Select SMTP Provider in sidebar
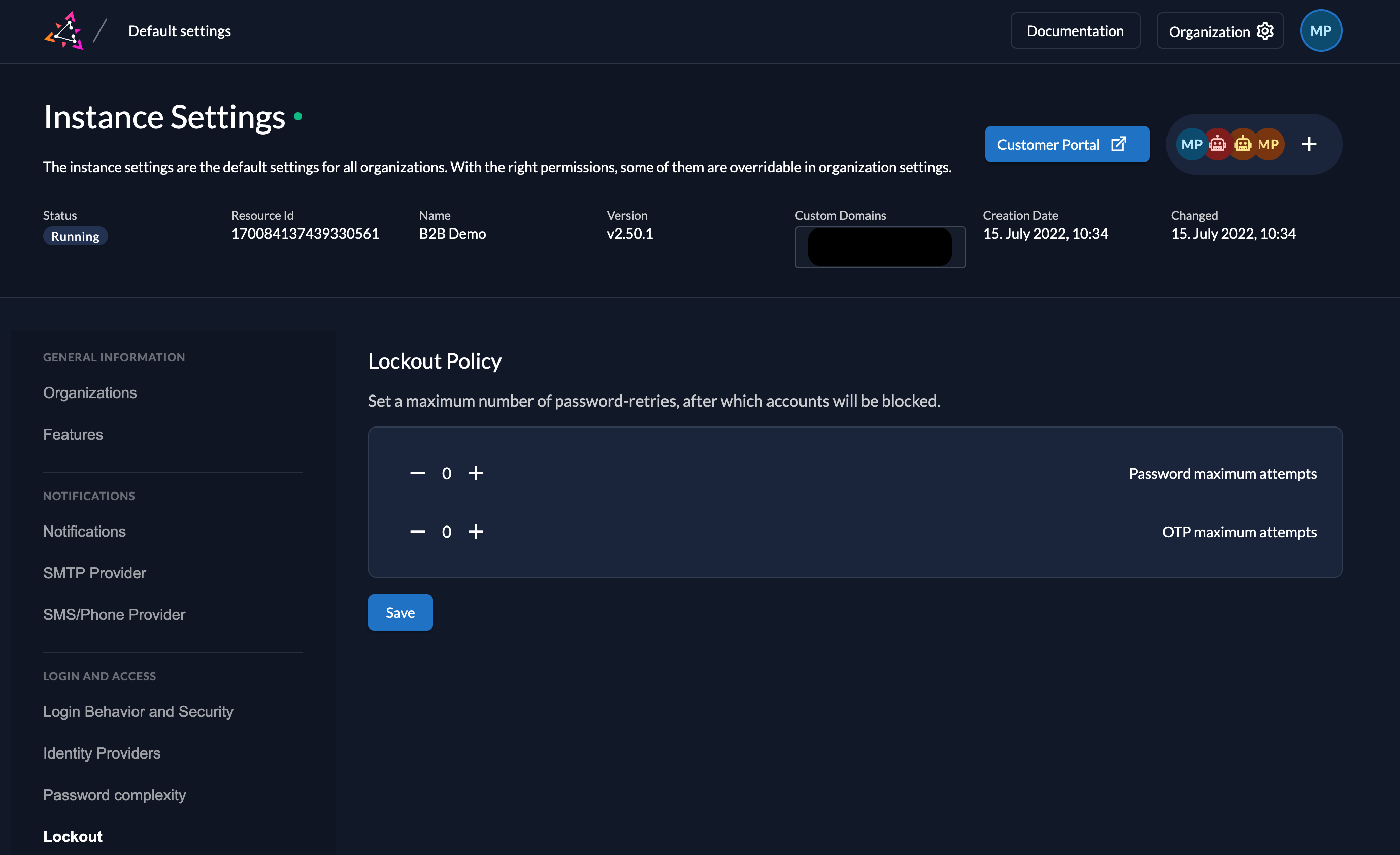This screenshot has height=855, width=1400. click(x=94, y=573)
